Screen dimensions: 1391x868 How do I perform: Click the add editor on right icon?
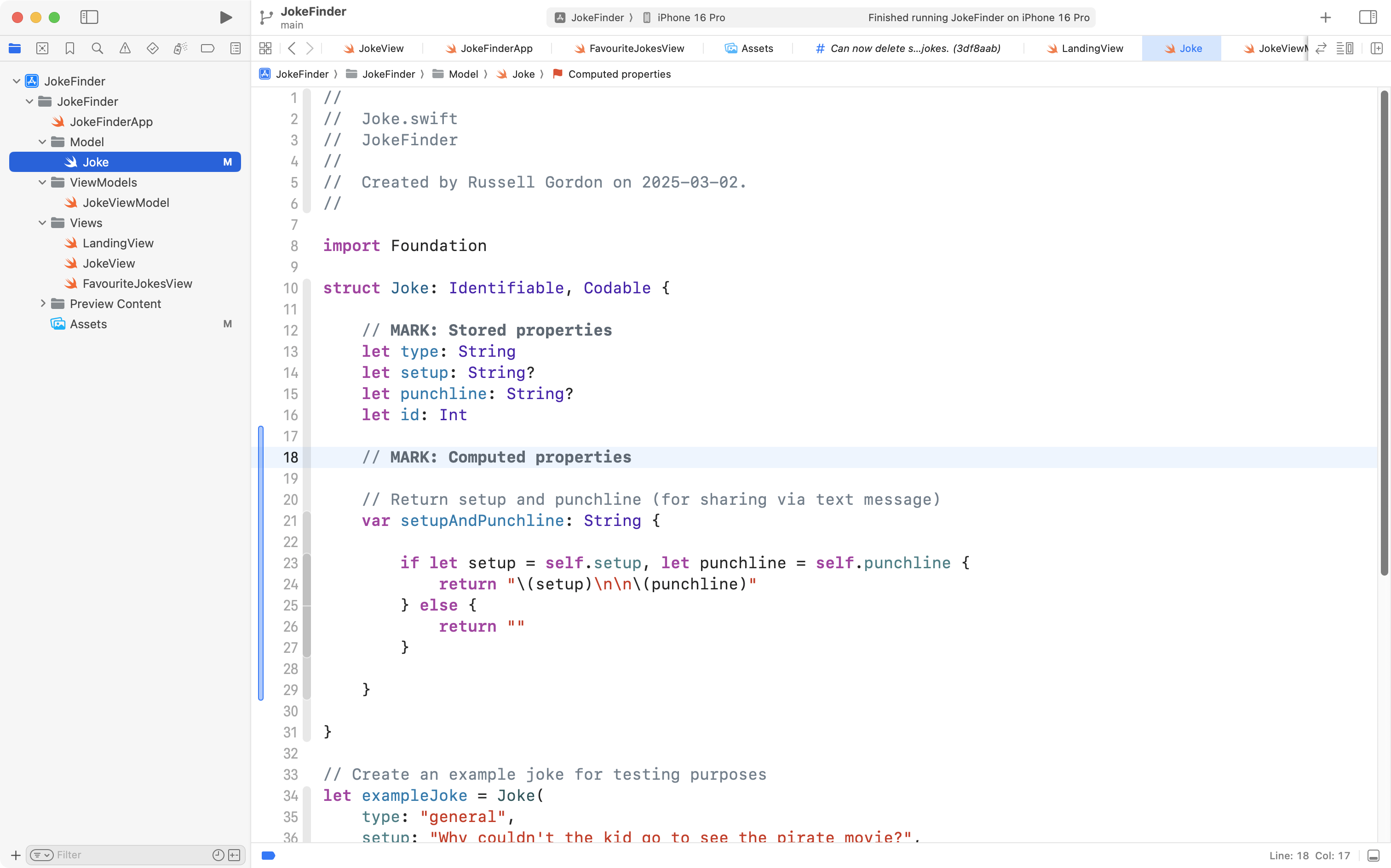tap(1376, 48)
